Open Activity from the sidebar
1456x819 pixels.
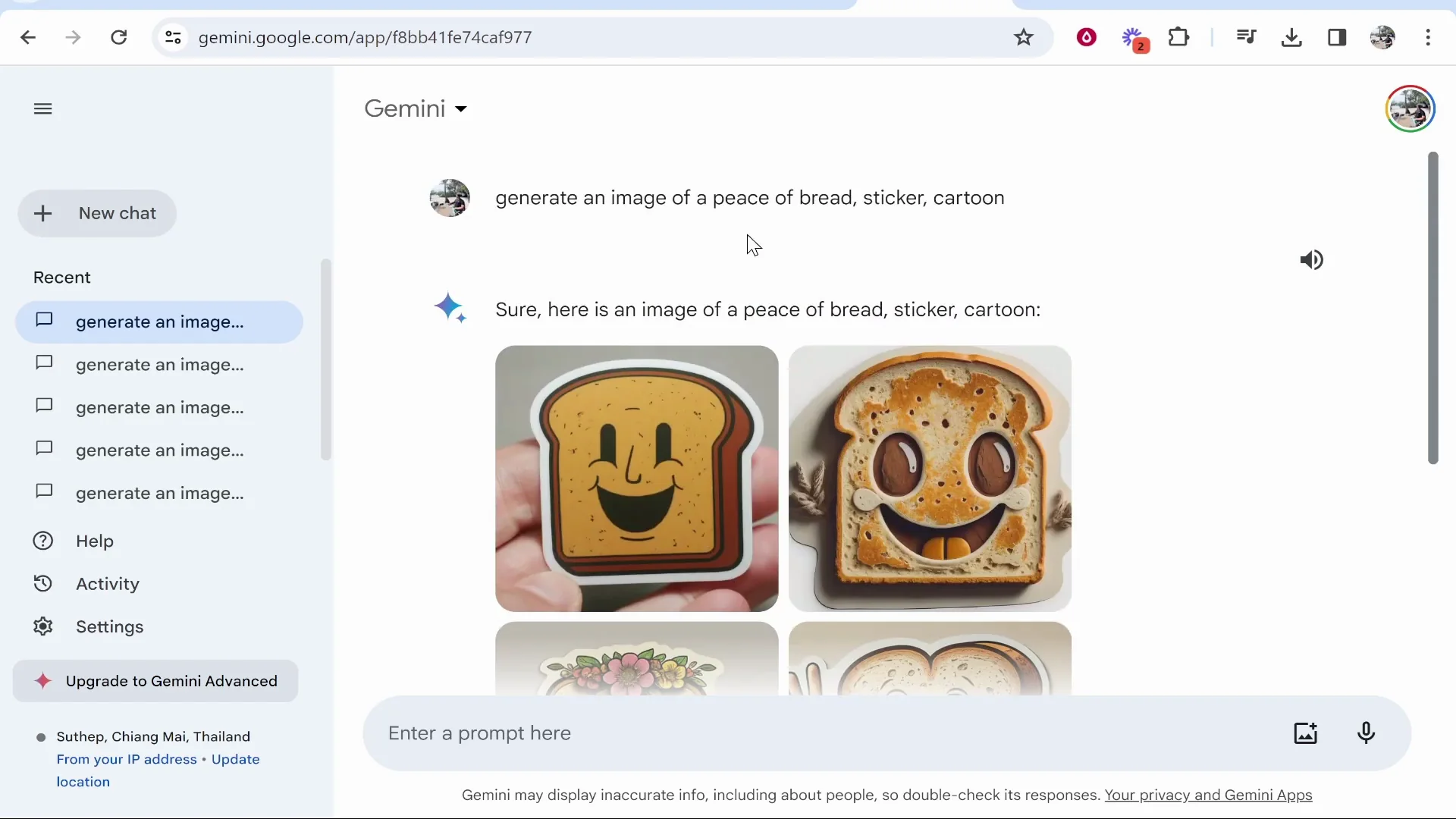pyautogui.click(x=106, y=583)
